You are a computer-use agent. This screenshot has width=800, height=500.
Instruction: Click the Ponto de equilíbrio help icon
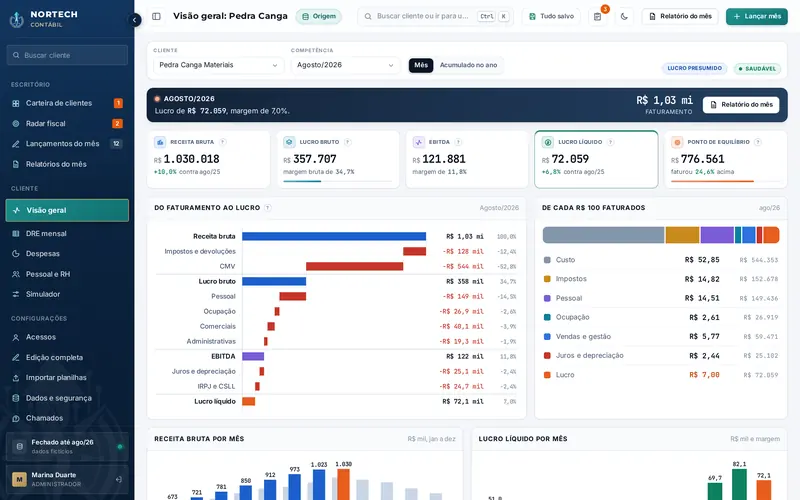coord(758,142)
